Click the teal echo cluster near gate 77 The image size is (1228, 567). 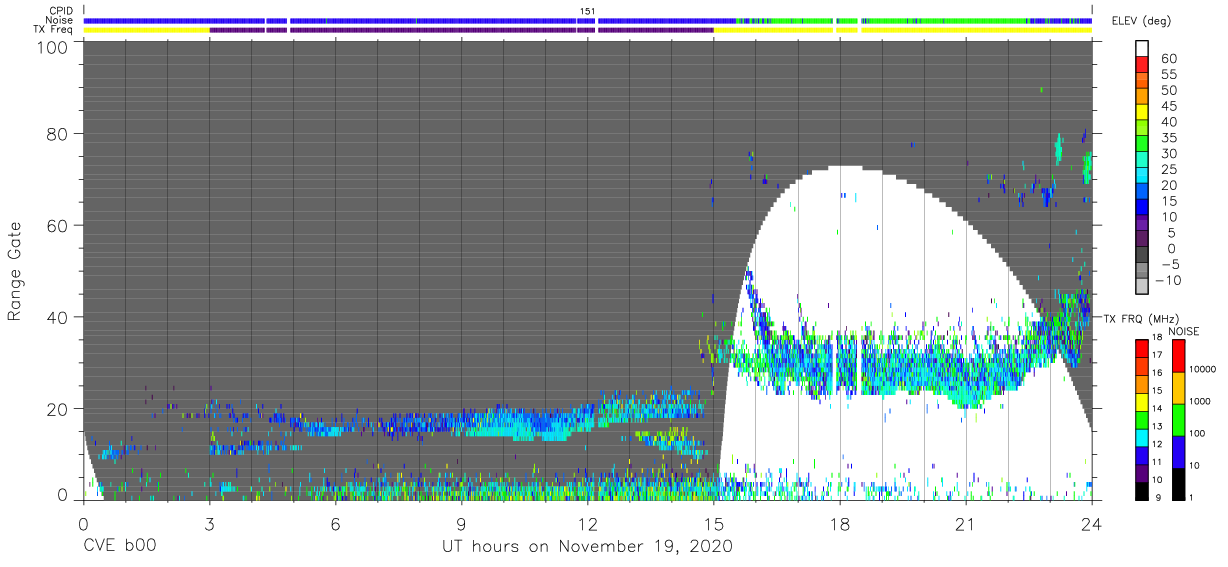(1058, 148)
